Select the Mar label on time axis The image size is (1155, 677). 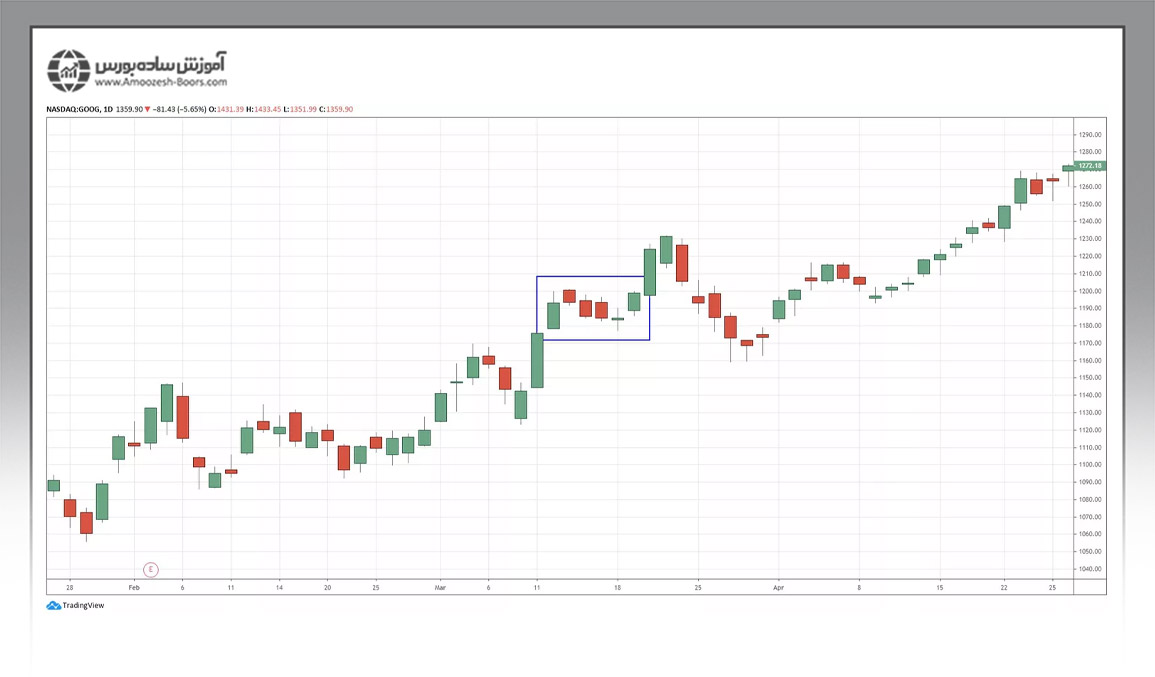(440, 587)
